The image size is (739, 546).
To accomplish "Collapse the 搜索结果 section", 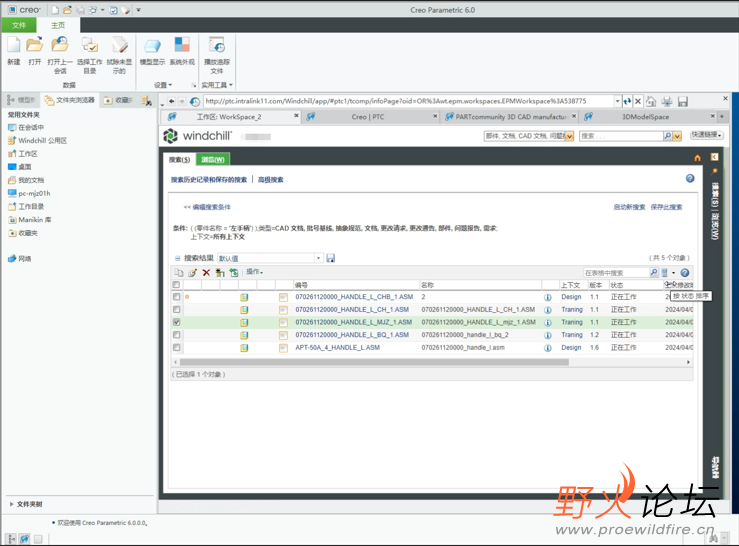I will click(x=178, y=258).
